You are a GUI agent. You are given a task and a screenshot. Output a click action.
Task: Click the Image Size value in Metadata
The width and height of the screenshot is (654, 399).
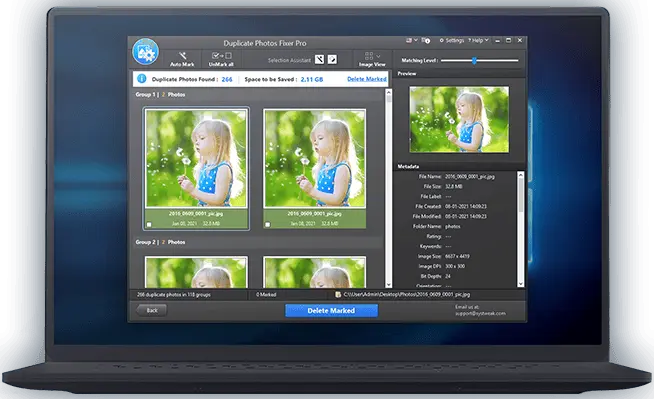457,256
